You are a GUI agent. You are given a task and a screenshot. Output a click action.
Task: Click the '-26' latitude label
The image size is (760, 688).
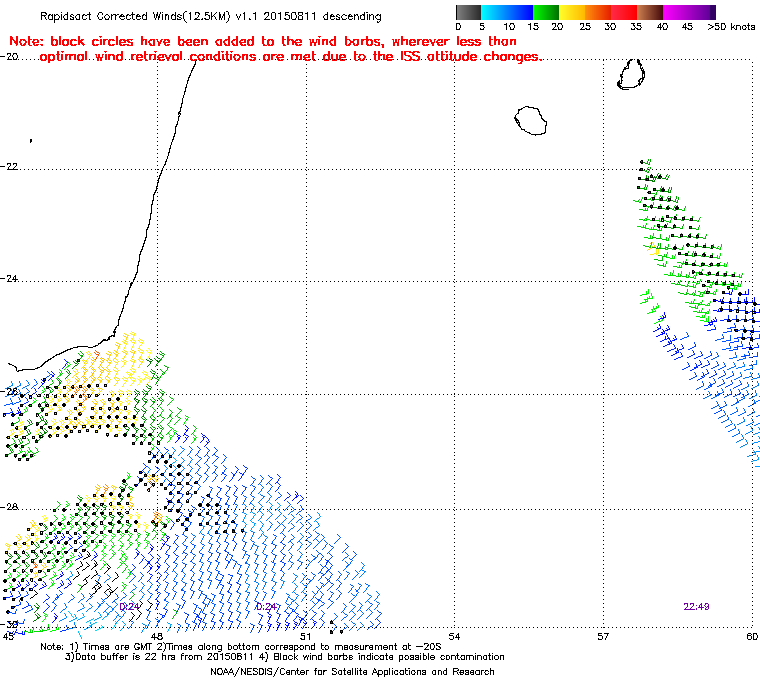point(10,391)
